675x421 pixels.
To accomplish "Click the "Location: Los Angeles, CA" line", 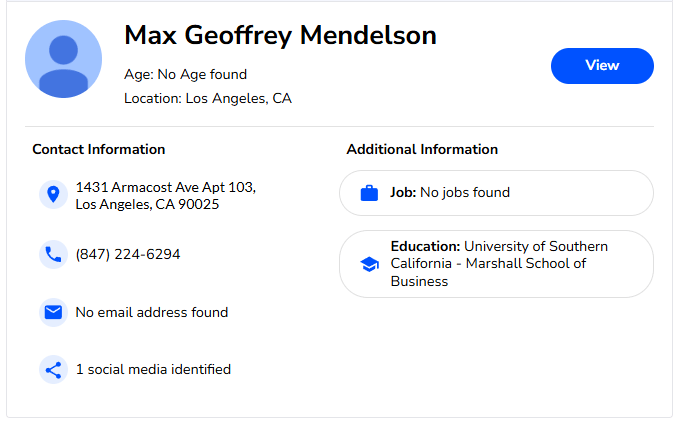I will 208,98.
